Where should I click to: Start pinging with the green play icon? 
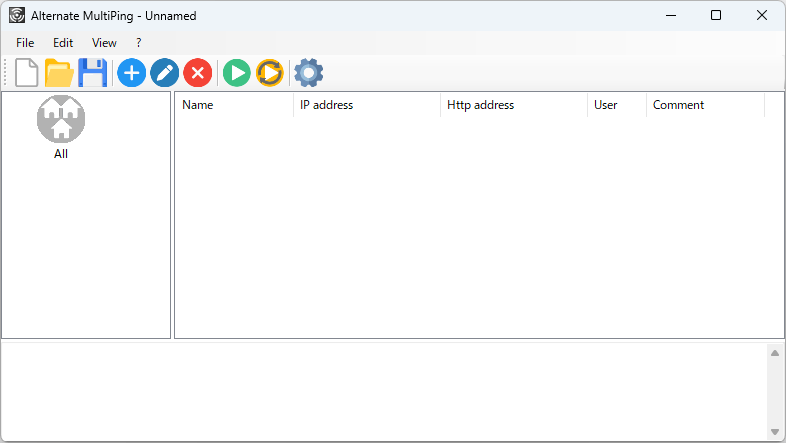click(236, 73)
